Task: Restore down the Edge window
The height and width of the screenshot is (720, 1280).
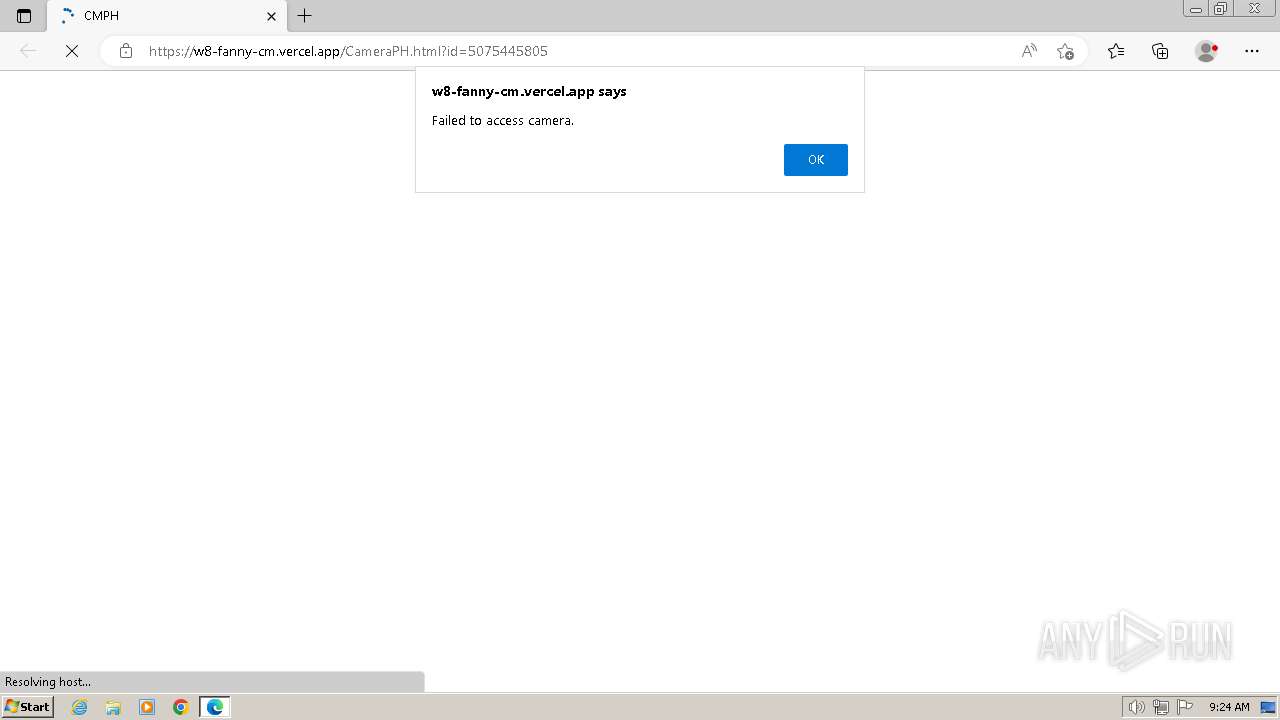Action: tap(1221, 9)
